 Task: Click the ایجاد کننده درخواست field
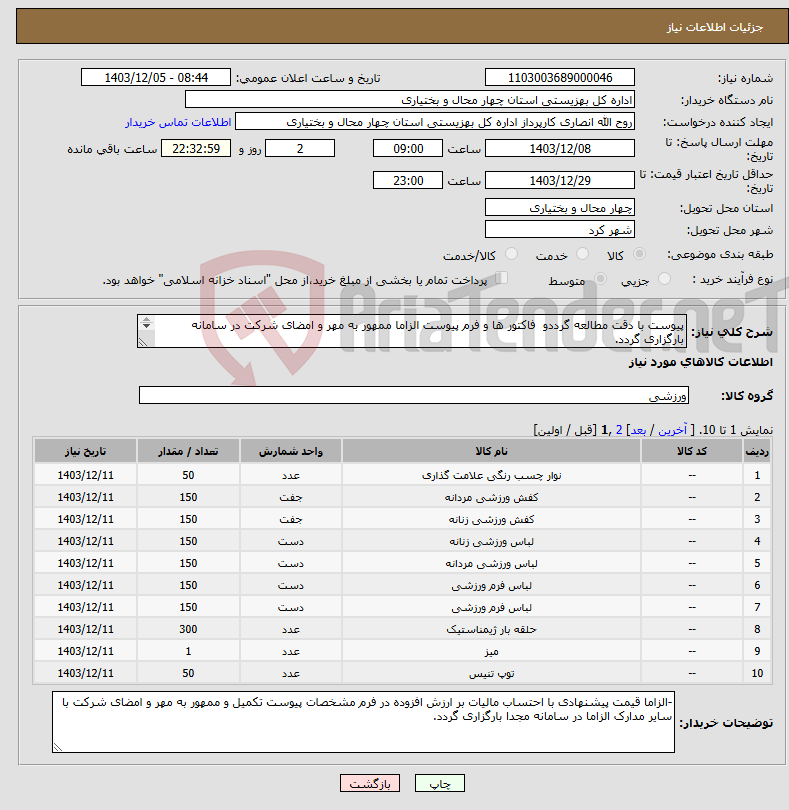click(435, 122)
